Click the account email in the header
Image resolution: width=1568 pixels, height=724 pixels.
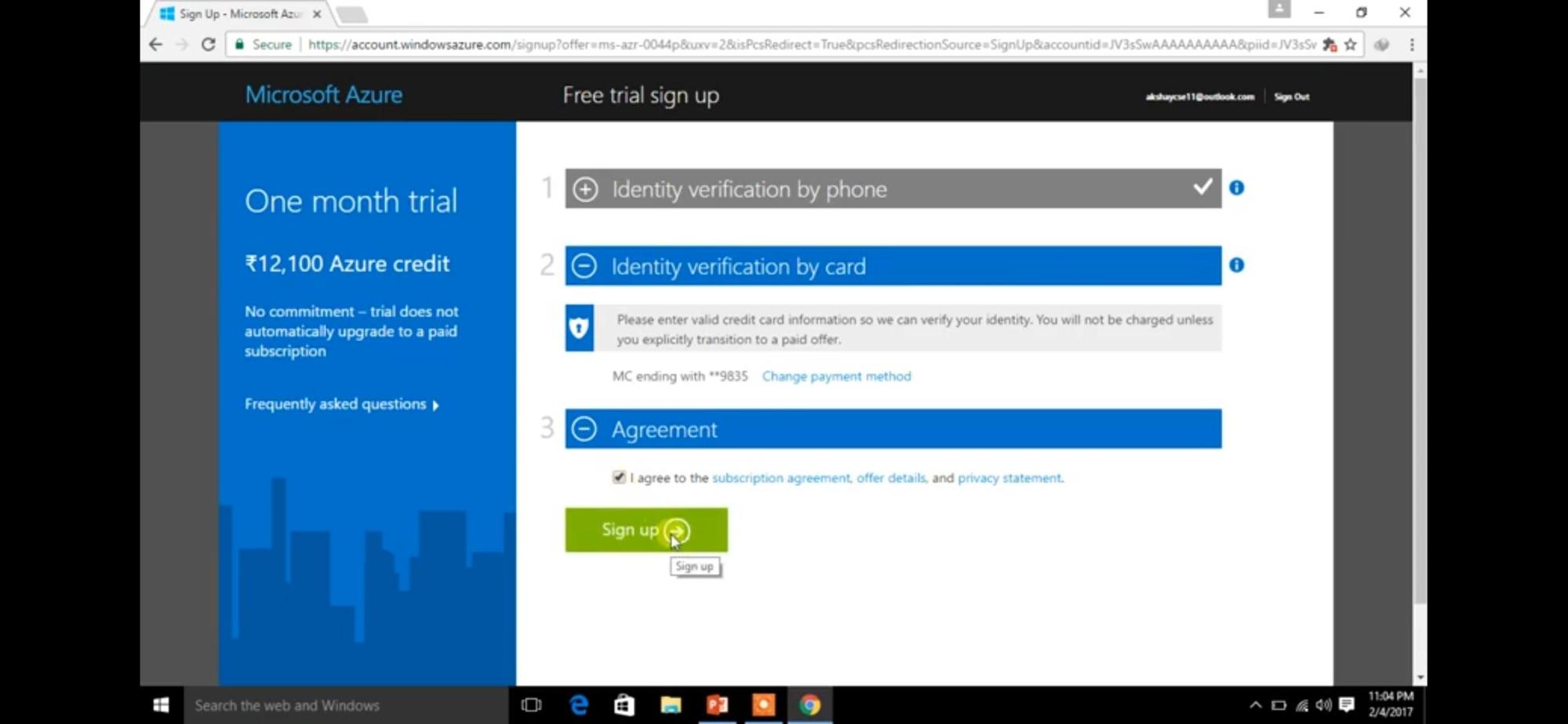[1199, 96]
